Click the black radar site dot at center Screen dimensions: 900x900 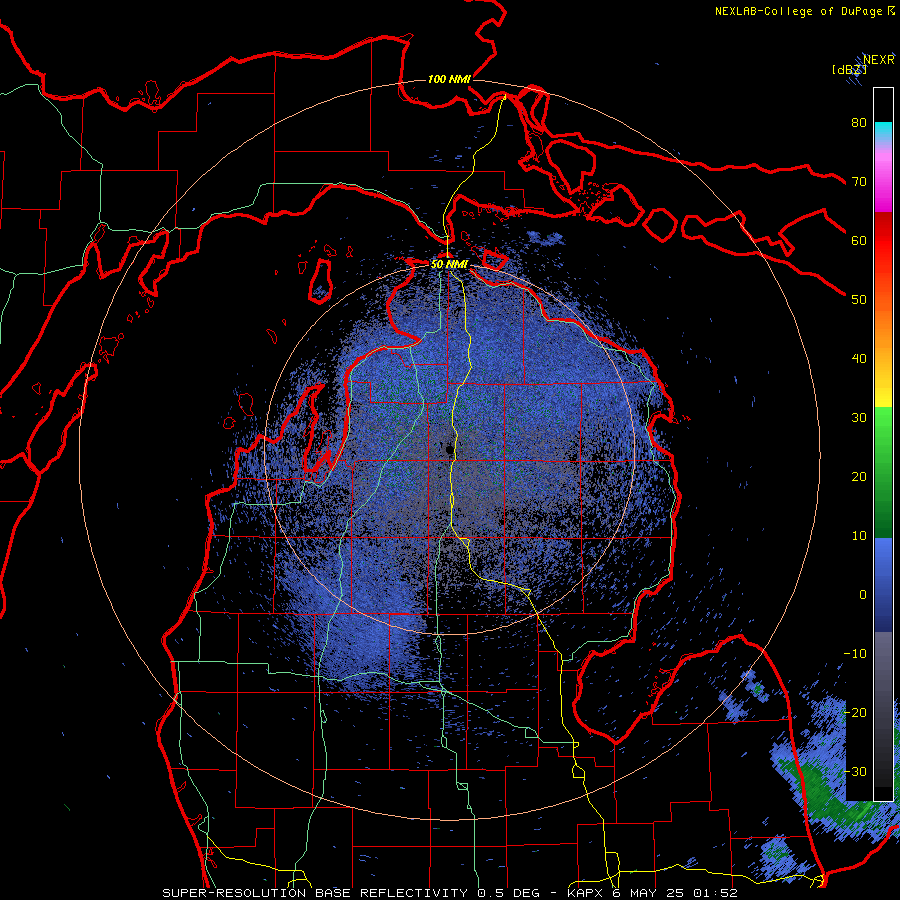tap(449, 449)
